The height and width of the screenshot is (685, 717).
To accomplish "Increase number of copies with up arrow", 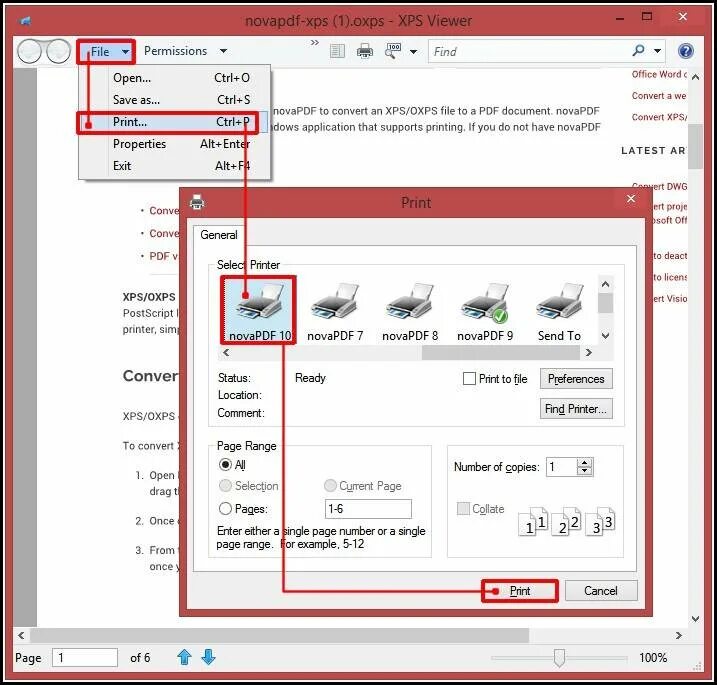I will point(584,462).
